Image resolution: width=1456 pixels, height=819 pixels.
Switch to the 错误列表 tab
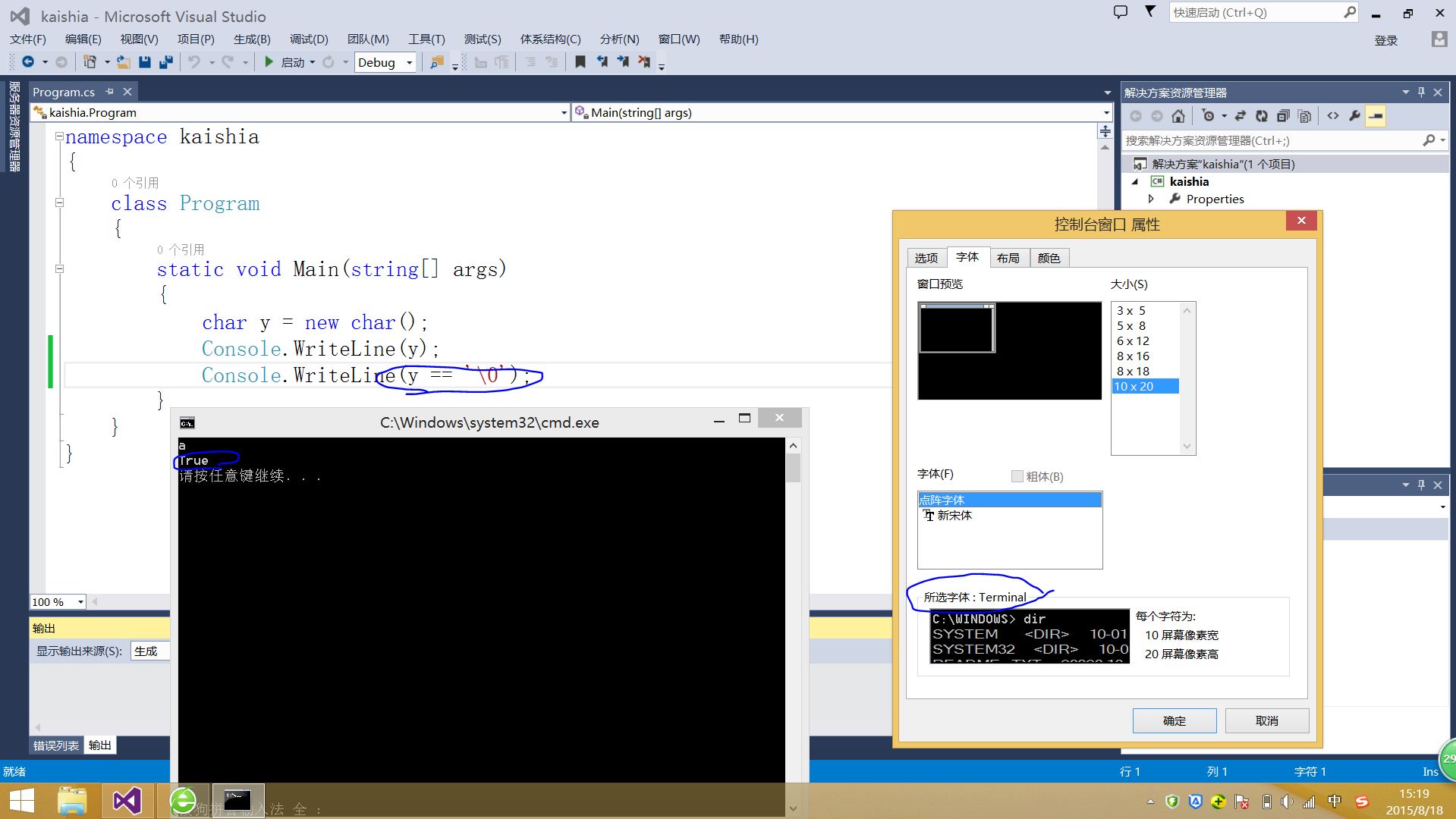point(56,745)
